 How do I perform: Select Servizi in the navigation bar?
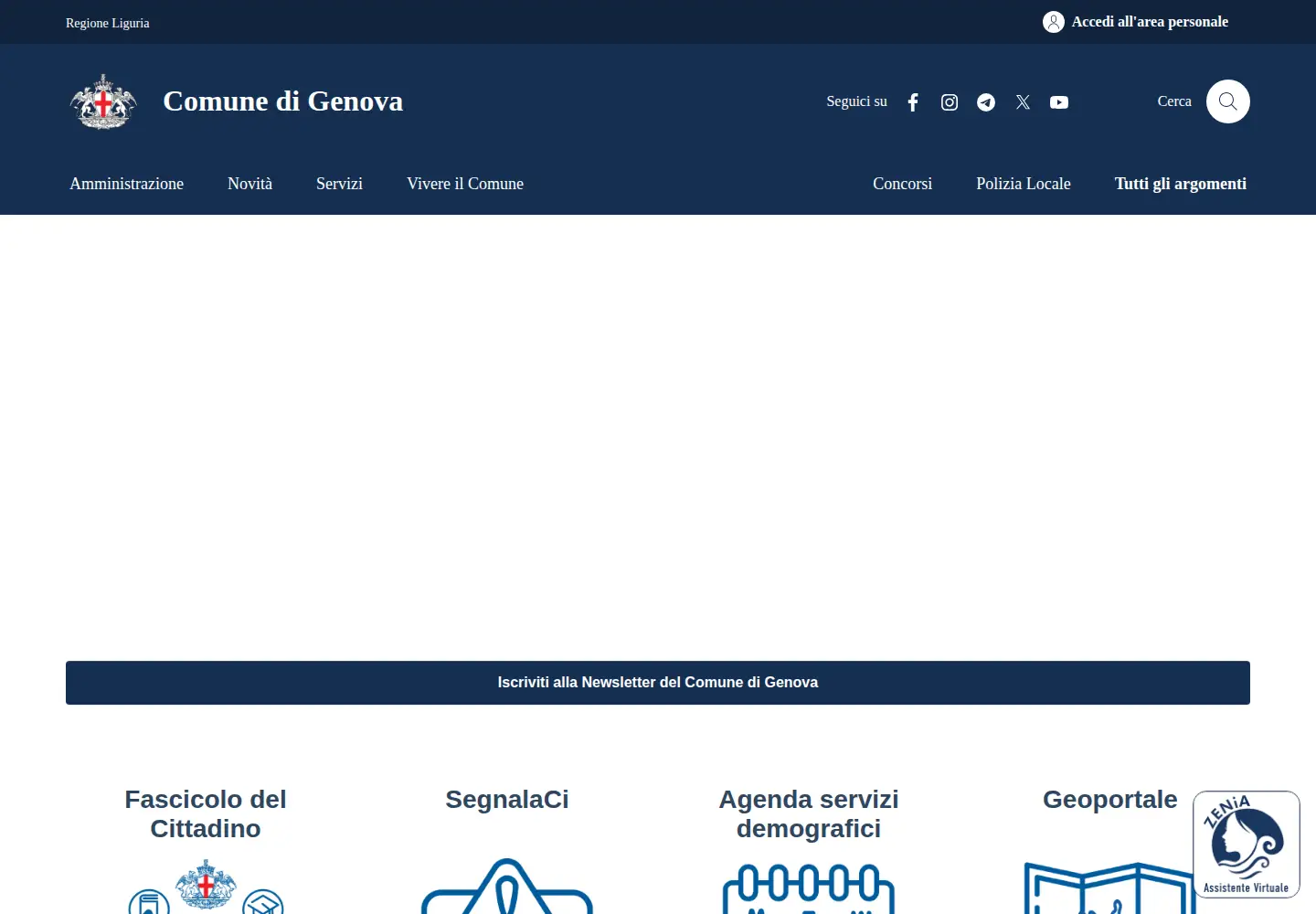[x=339, y=184]
